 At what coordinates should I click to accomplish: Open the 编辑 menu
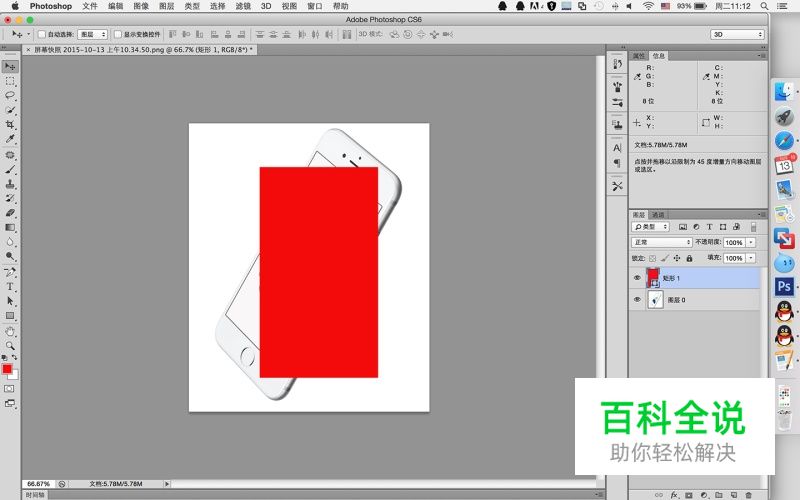coord(116,6)
